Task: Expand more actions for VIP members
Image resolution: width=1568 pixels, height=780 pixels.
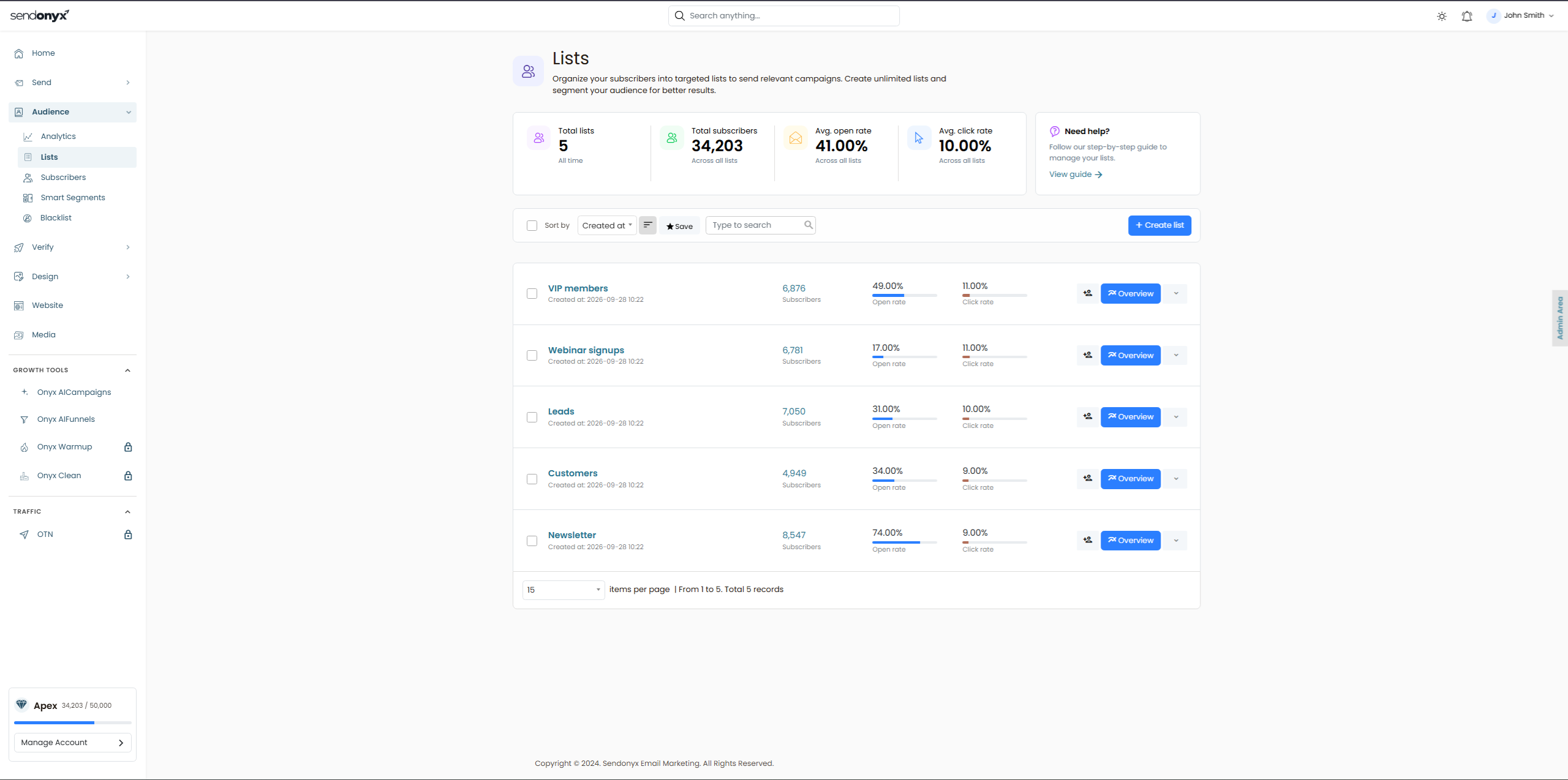Action: click(1176, 293)
